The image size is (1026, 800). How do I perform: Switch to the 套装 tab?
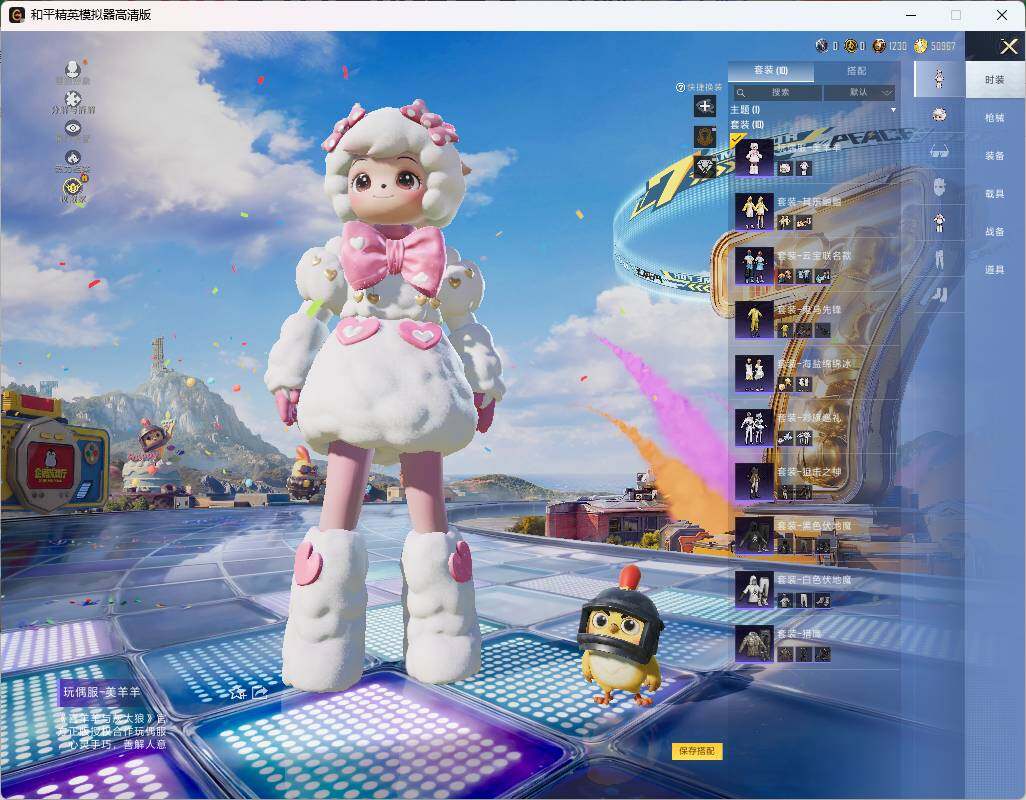[771, 71]
